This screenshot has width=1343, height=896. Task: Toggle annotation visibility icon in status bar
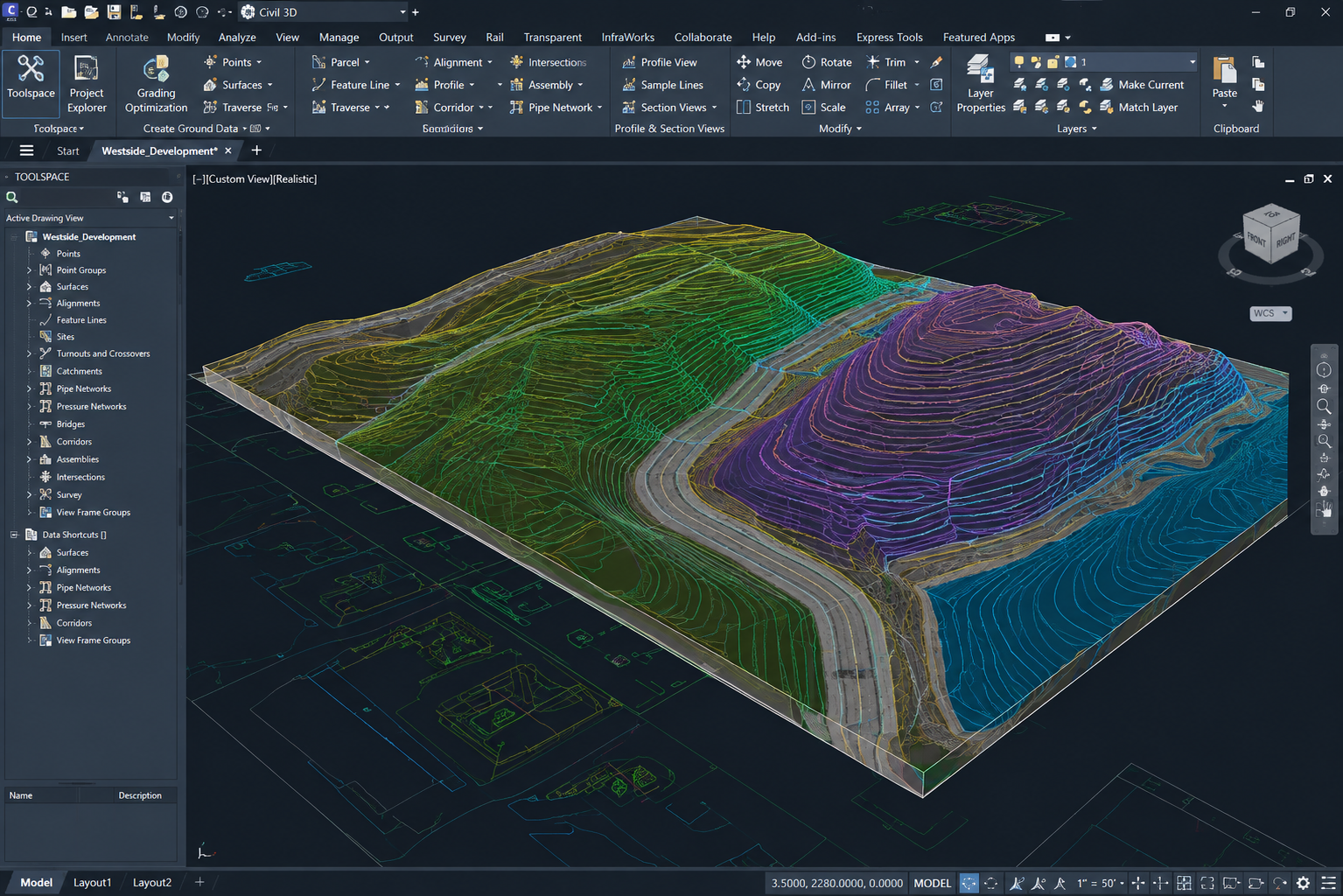pos(1016,883)
